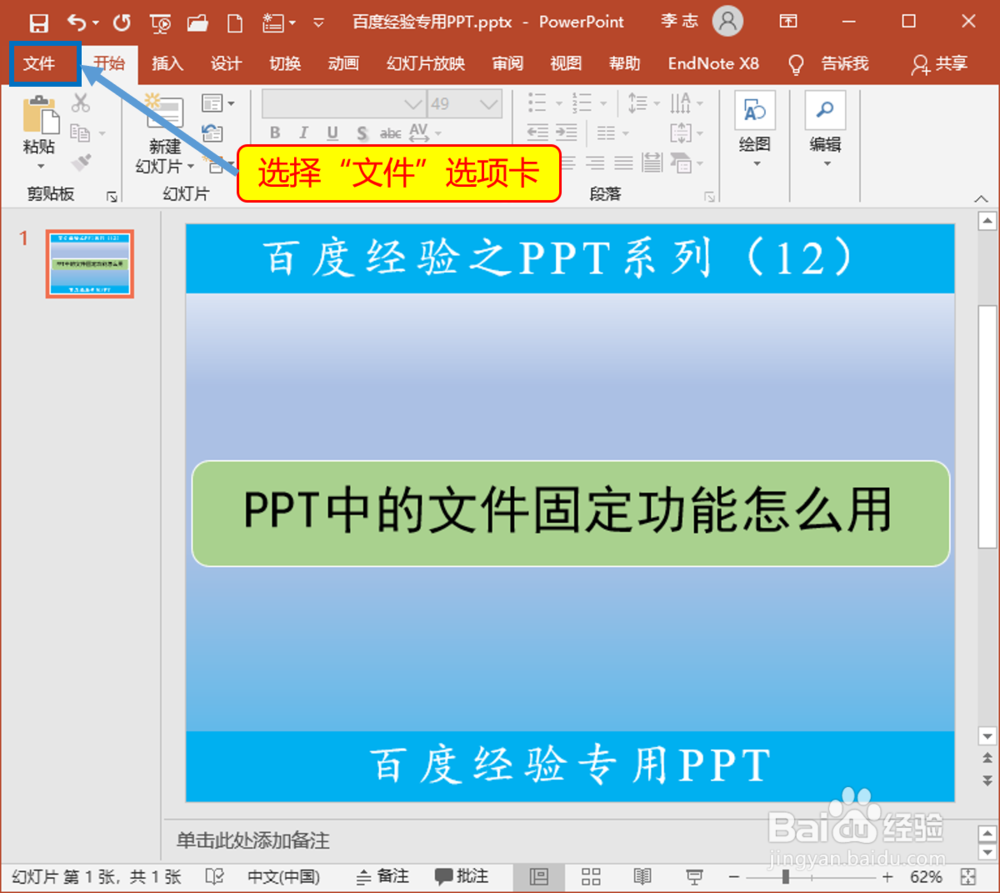1000x893 pixels.
Task: Switch to the 插入 (Insert) ribbon tab
Action: [167, 63]
